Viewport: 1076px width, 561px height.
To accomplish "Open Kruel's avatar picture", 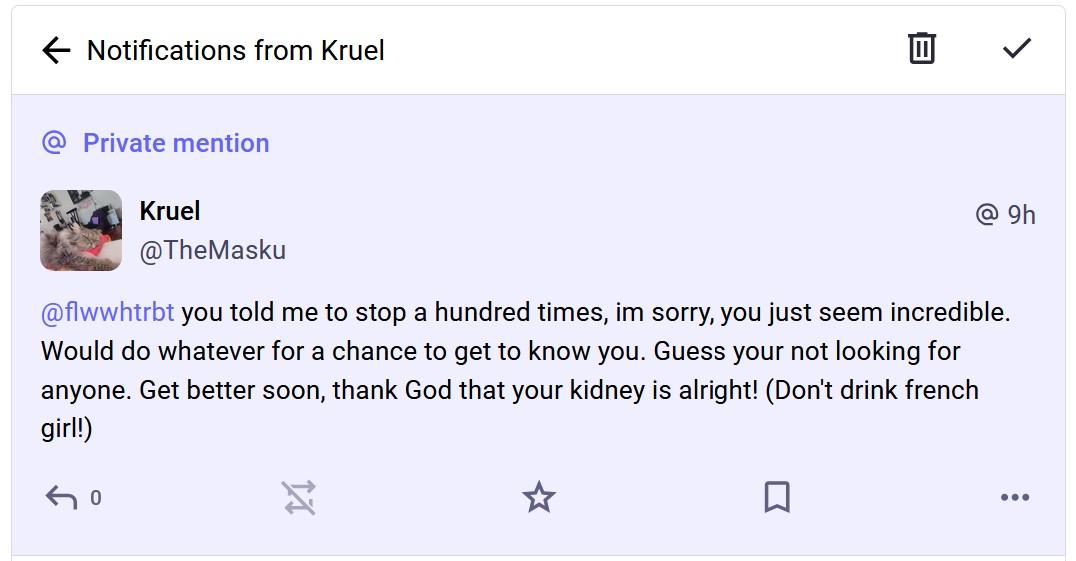I will coord(81,231).
